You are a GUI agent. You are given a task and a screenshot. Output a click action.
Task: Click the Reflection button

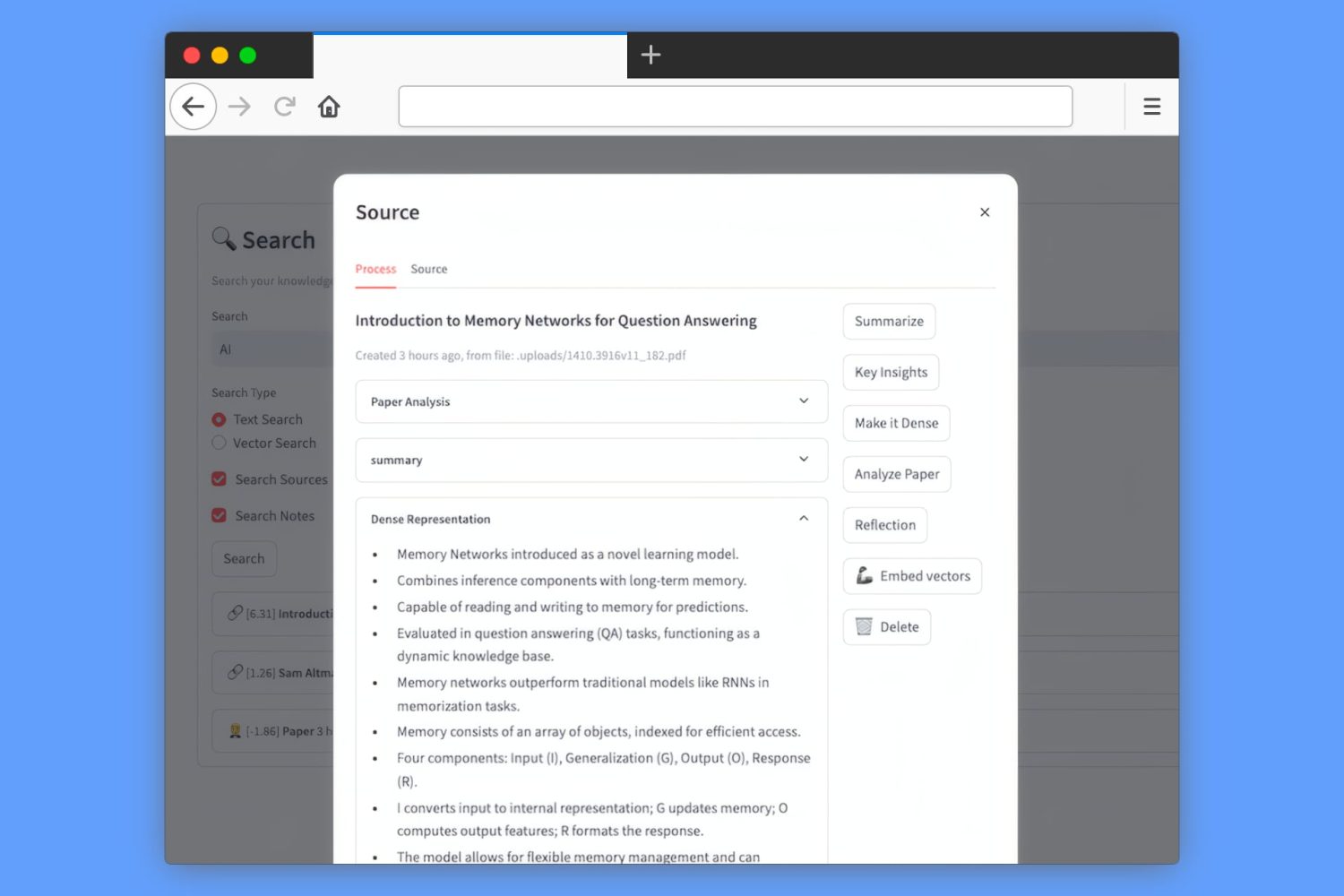[885, 525]
